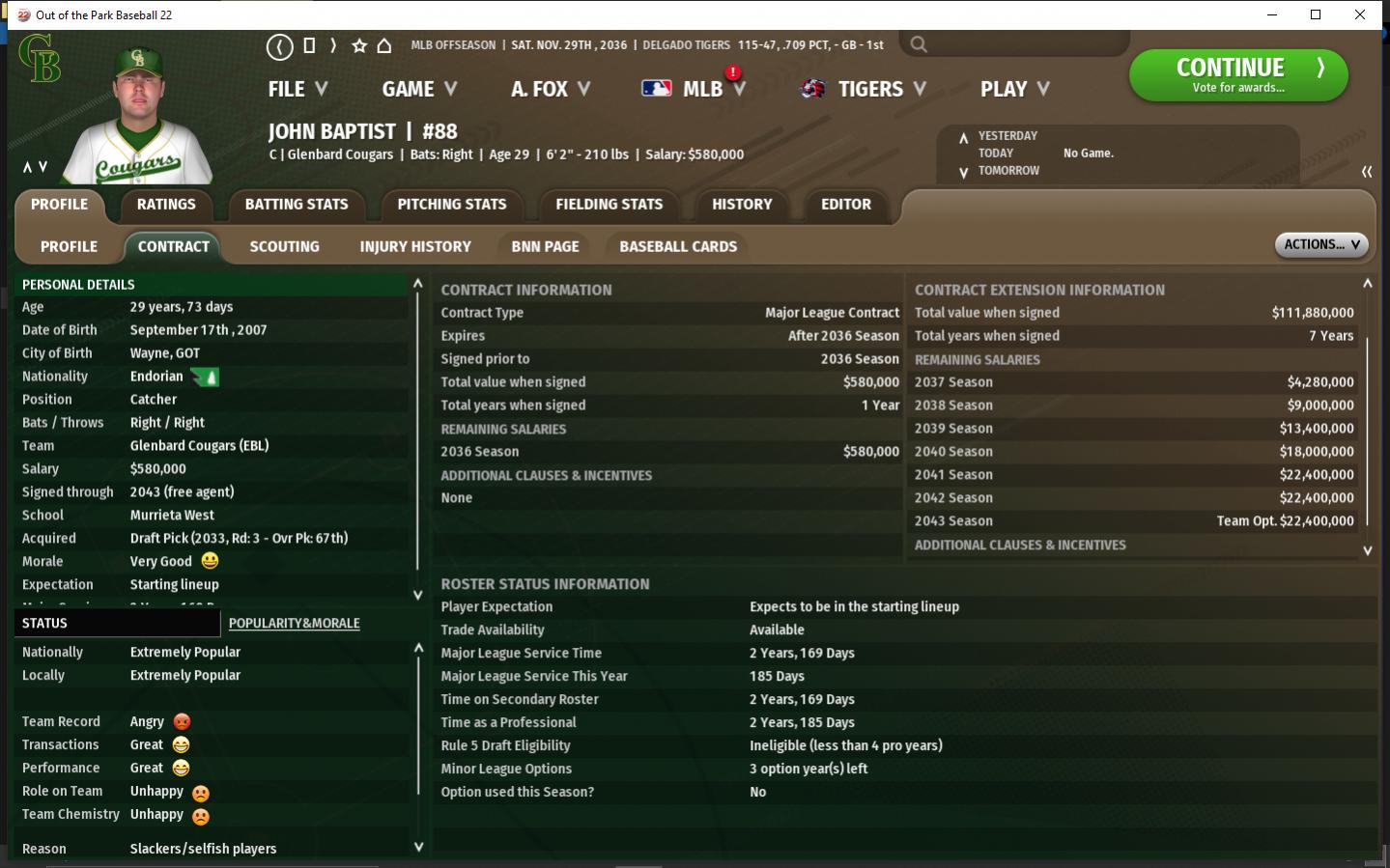This screenshot has width=1390, height=868.
Task: Switch to the POPULARITY&MORALE tab
Action: 294,624
